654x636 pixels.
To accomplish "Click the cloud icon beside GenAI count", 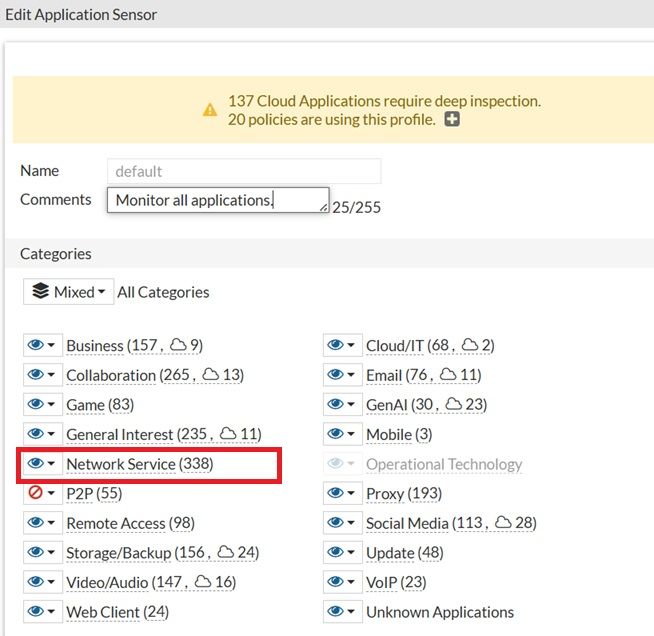I will coord(453,404).
